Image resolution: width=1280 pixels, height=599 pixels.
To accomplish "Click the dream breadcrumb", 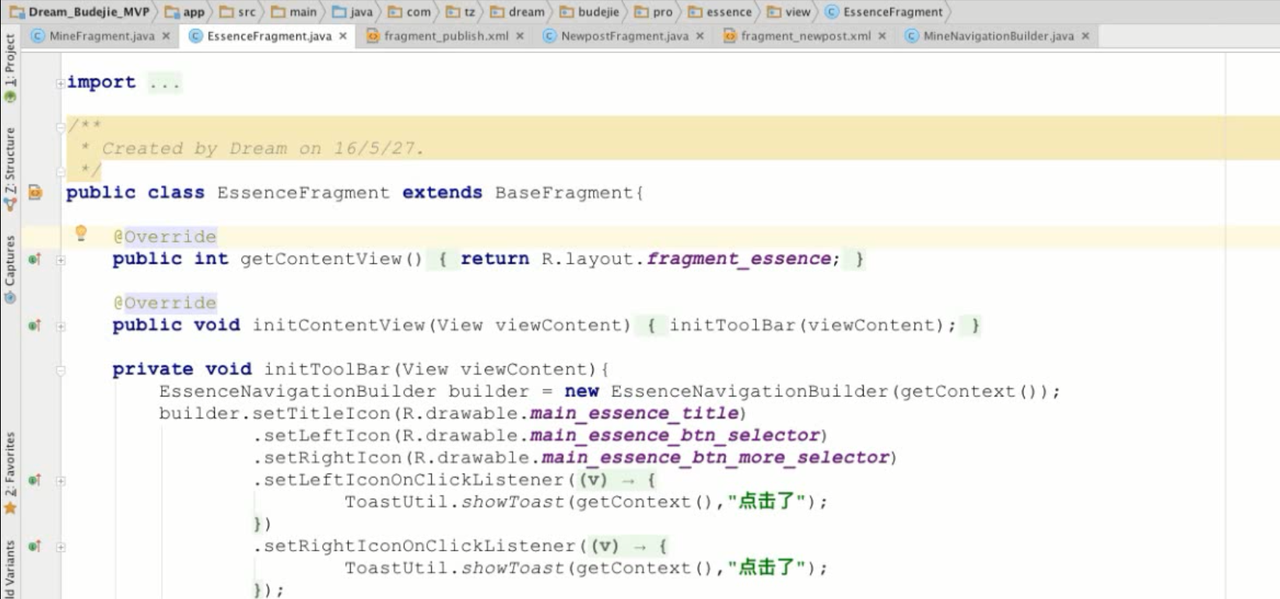I will (x=516, y=12).
